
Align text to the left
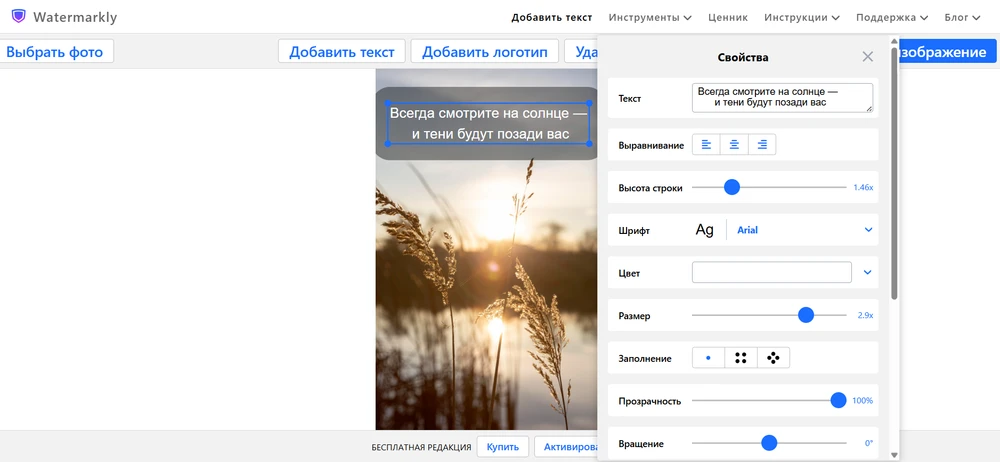tap(706, 145)
